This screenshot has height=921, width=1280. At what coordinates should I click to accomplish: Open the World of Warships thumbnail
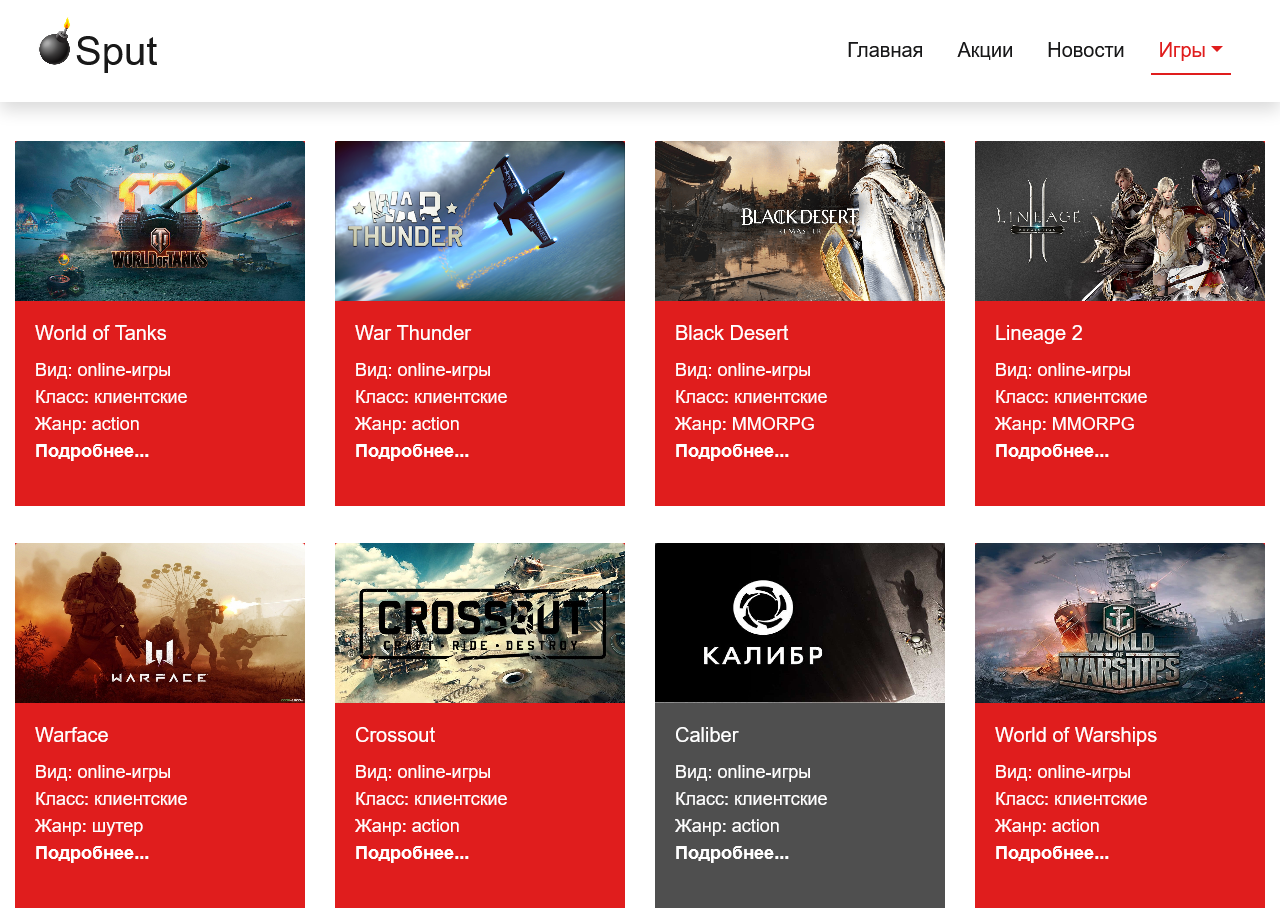coord(1120,623)
